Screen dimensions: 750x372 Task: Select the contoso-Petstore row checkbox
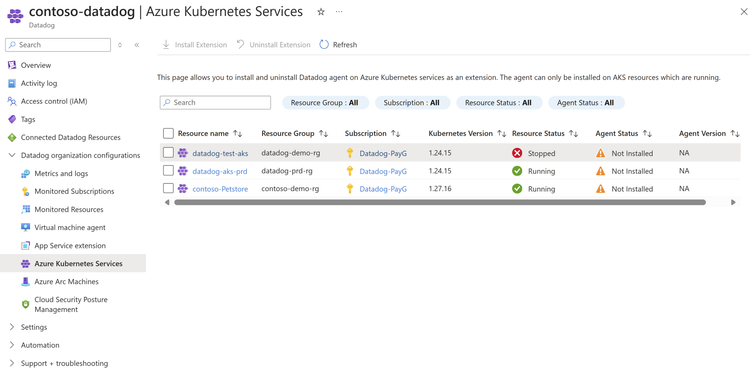pos(168,188)
